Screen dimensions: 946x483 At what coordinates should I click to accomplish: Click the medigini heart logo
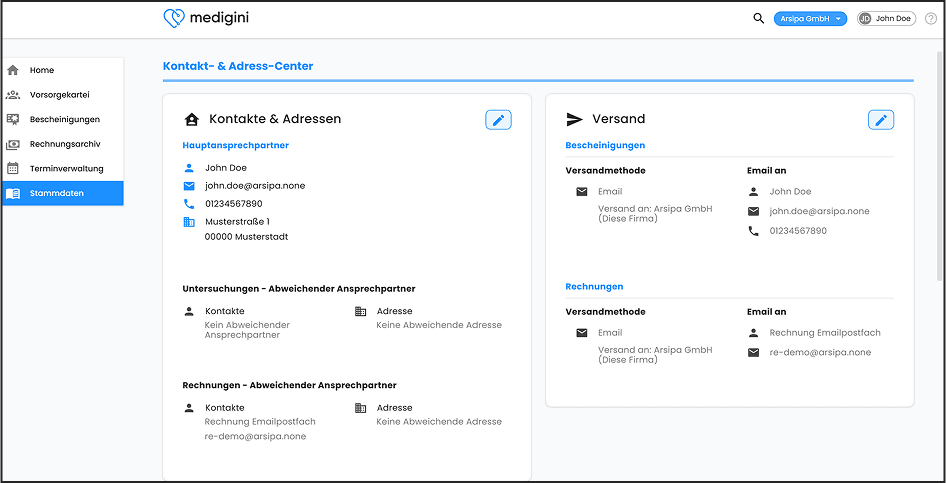[174, 18]
